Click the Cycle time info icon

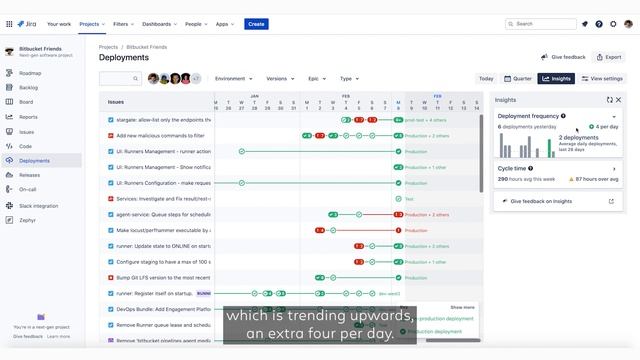point(531,168)
